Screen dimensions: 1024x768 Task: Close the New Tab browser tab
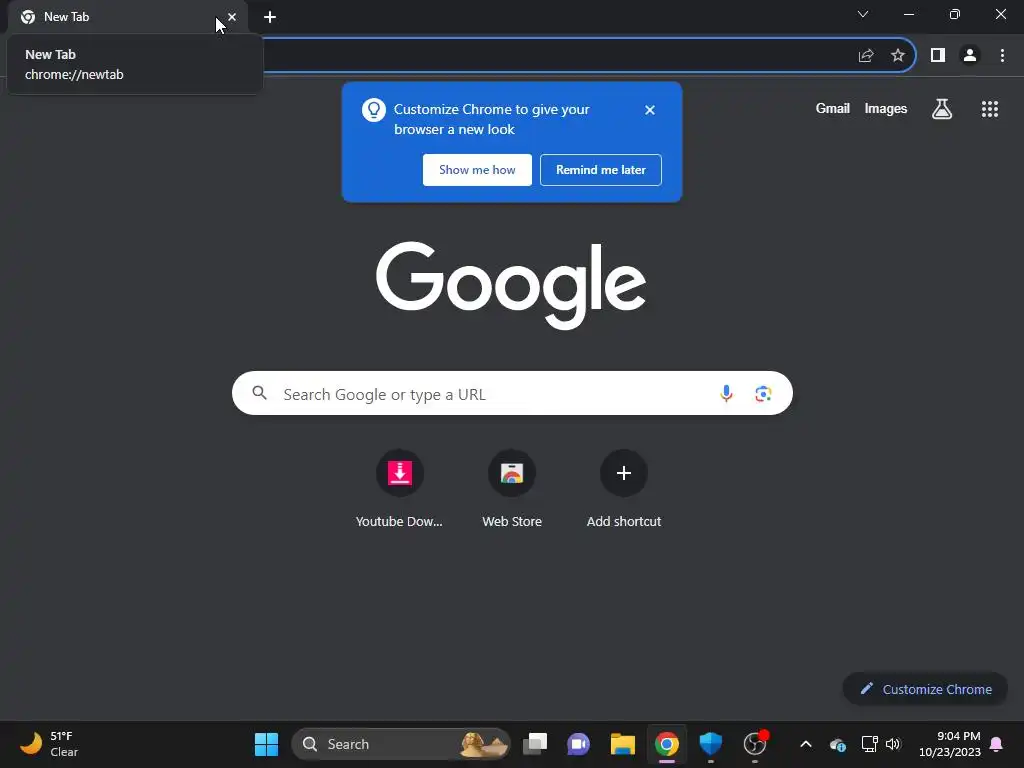point(232,17)
